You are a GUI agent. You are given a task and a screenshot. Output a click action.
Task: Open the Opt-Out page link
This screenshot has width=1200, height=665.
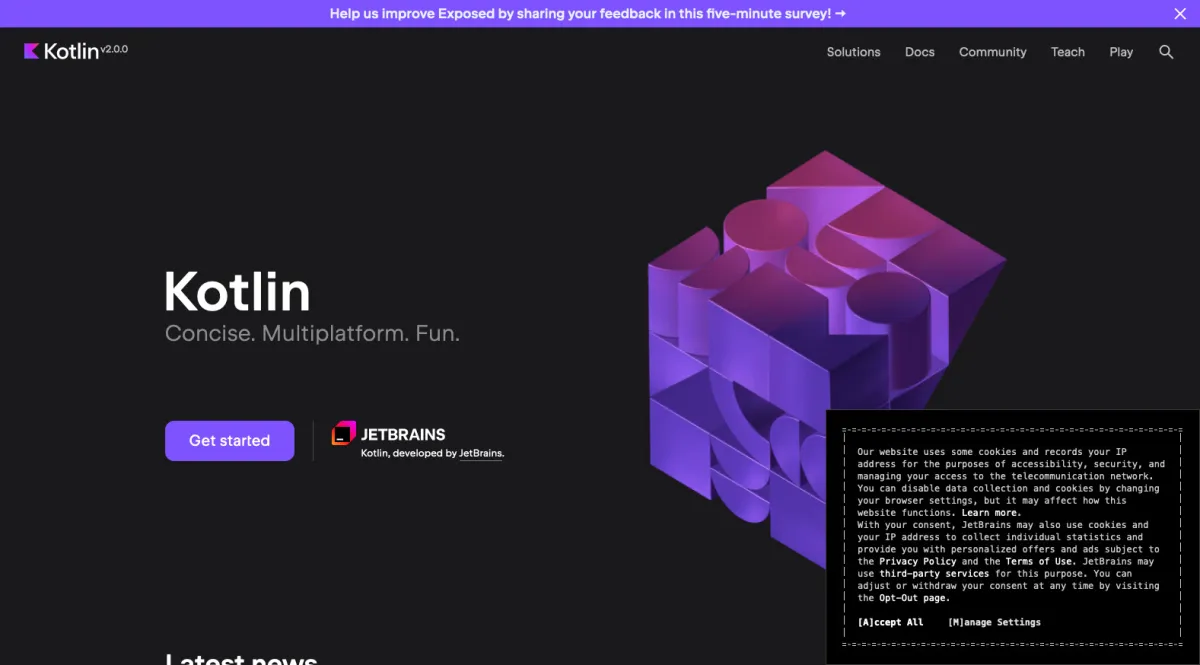tap(914, 598)
